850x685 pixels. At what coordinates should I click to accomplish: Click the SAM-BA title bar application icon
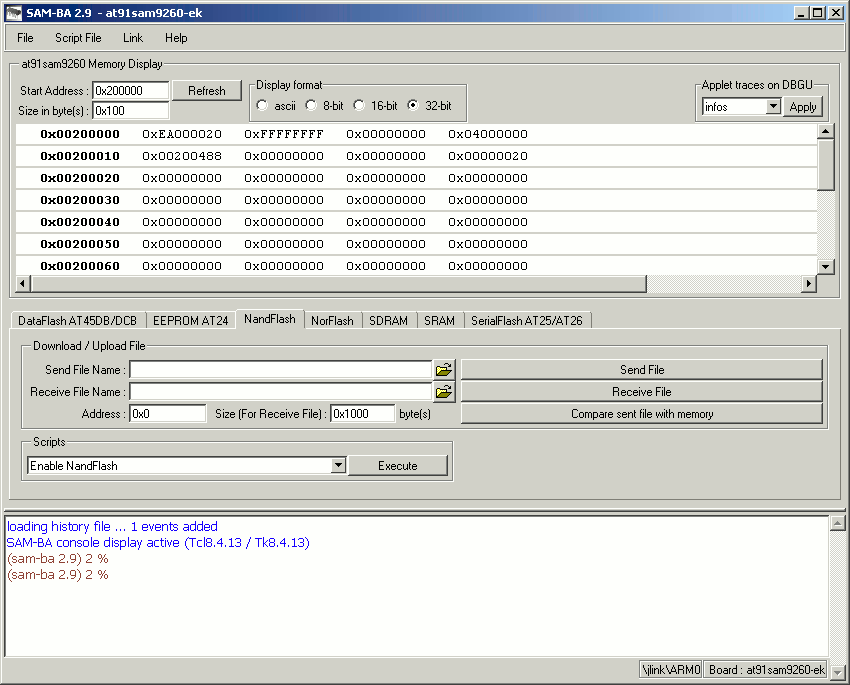click(x=14, y=13)
